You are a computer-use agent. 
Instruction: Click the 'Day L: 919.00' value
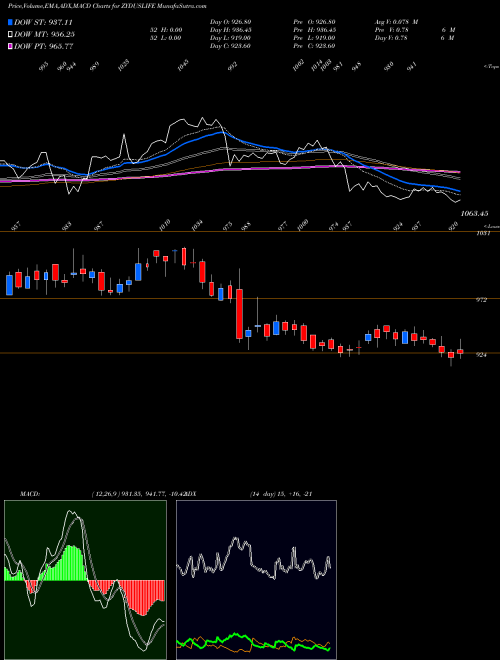click(230, 38)
